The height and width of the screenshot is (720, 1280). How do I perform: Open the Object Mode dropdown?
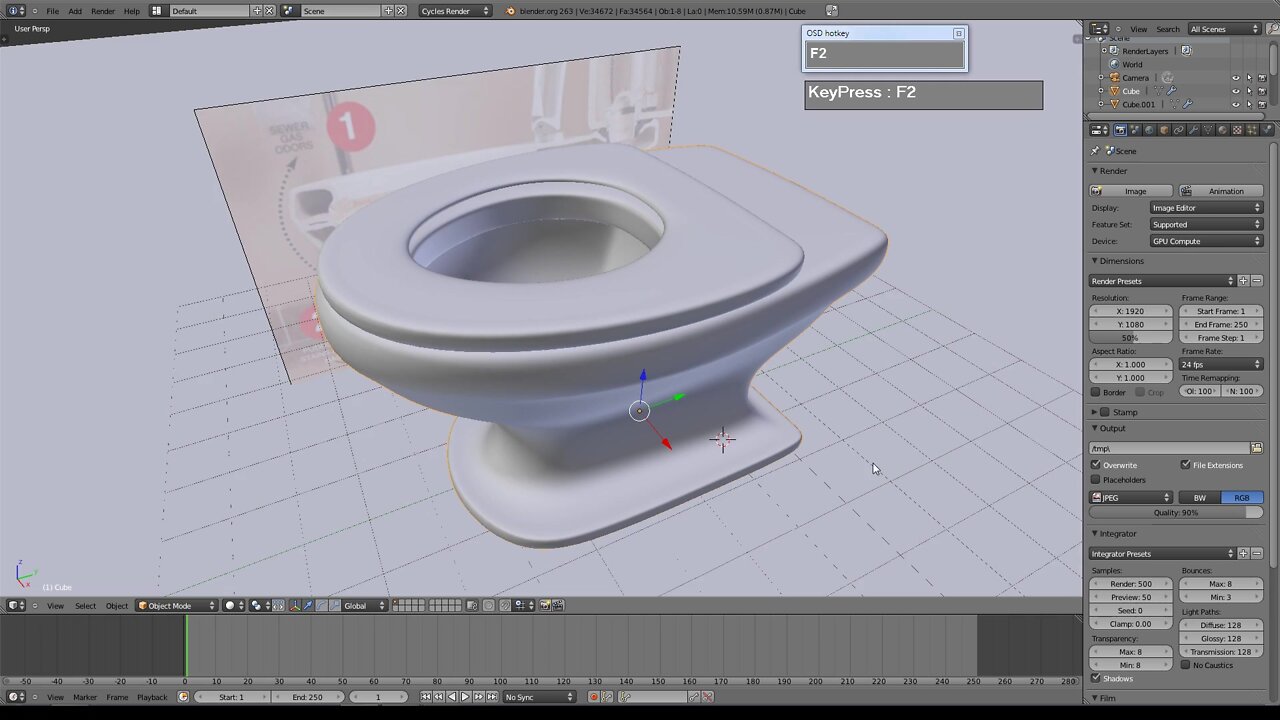pyautogui.click(x=177, y=605)
